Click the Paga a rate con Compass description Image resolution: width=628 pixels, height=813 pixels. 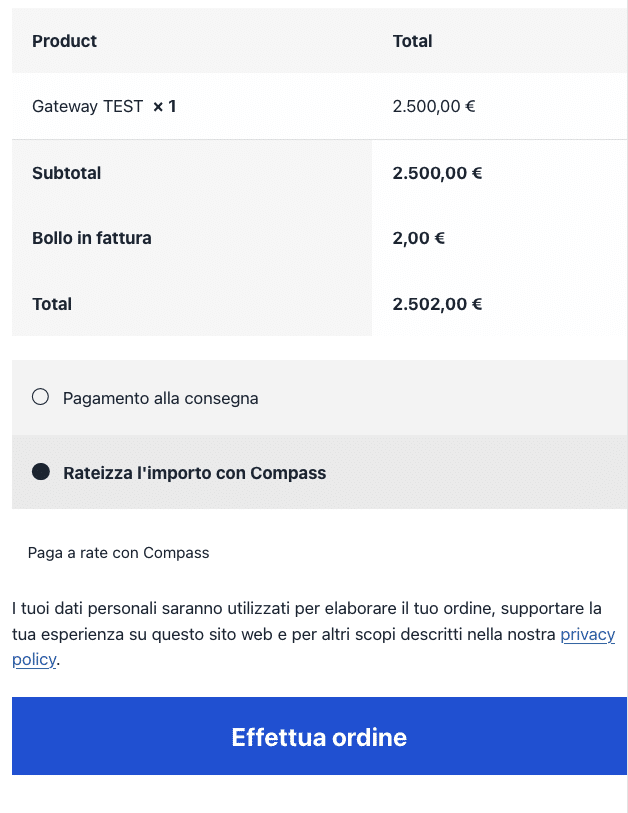pyautogui.click(x=118, y=553)
